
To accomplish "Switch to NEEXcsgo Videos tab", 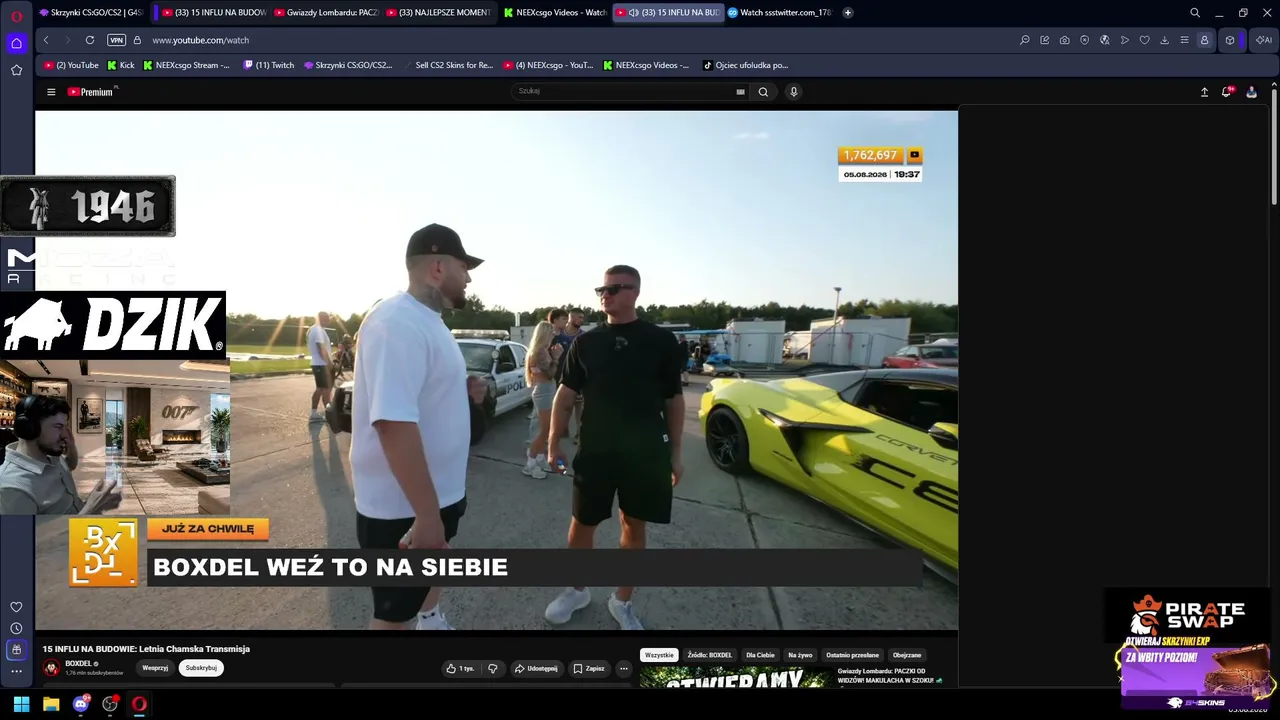I will 556,13.
